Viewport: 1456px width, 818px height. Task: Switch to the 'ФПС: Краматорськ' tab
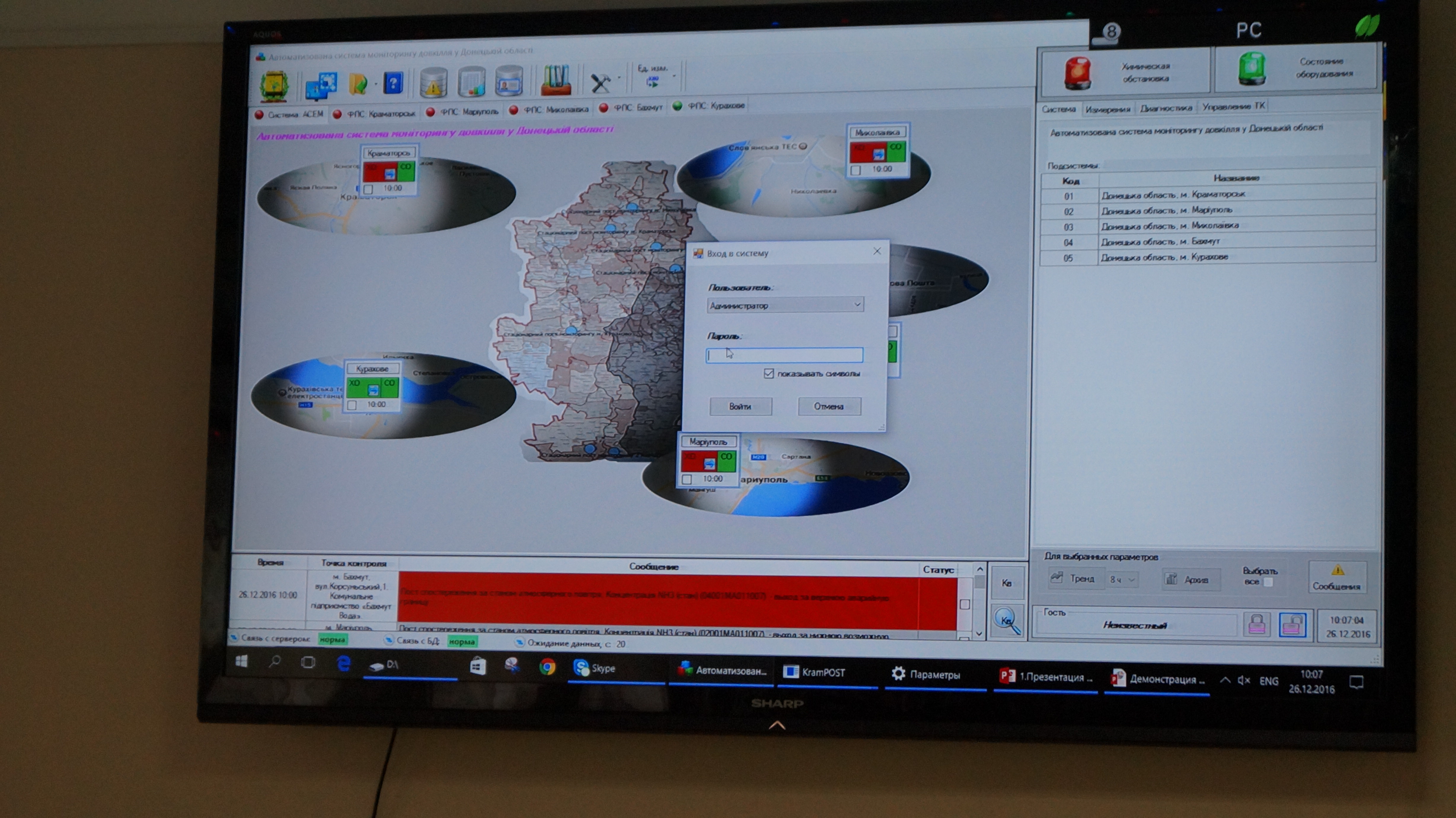pyautogui.click(x=374, y=114)
